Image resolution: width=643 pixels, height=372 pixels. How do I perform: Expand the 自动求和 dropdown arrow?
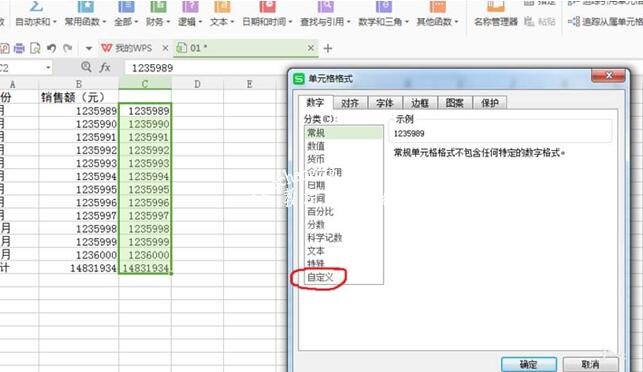55,22
